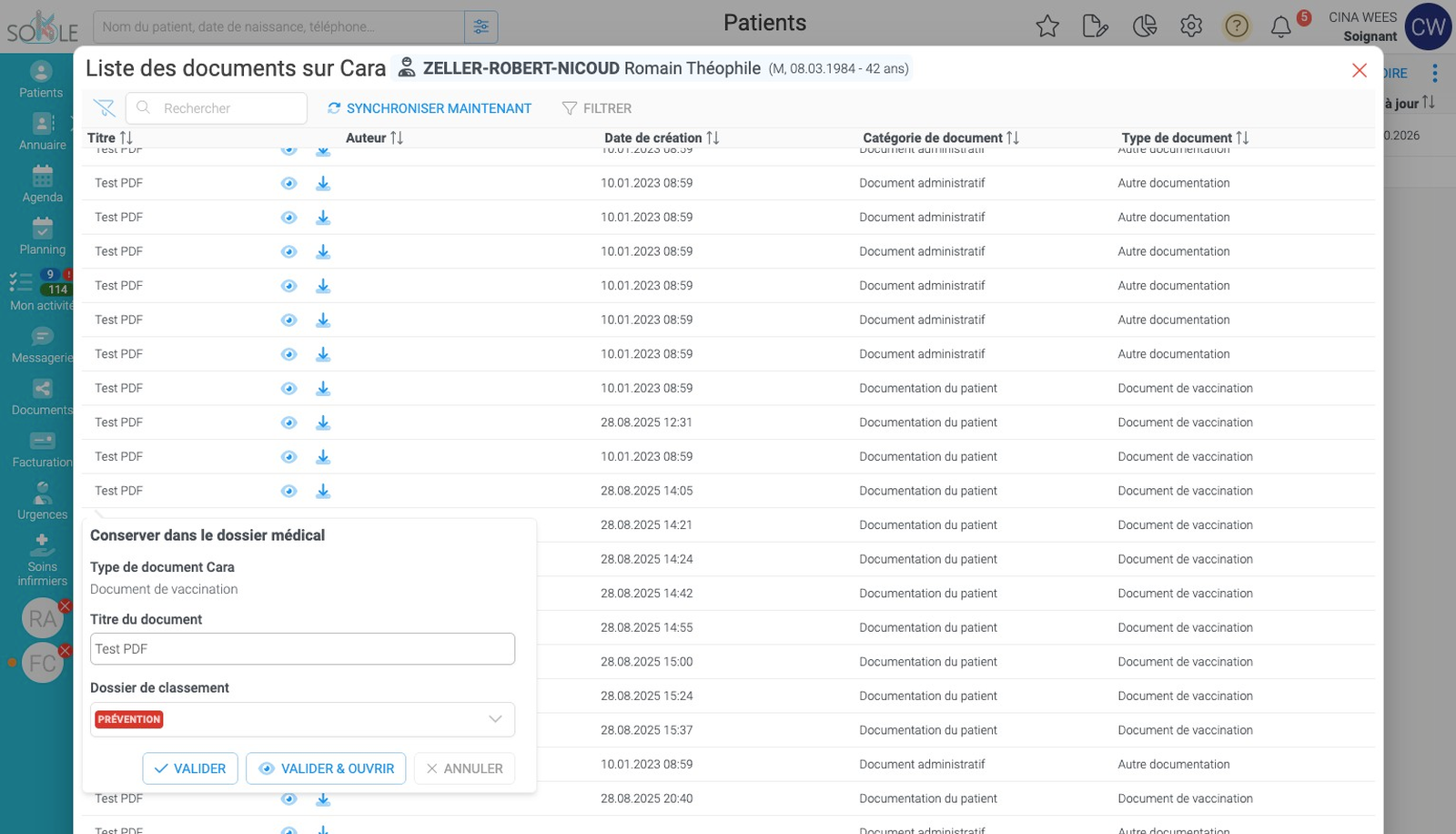Sort by Type de document

1185,137
